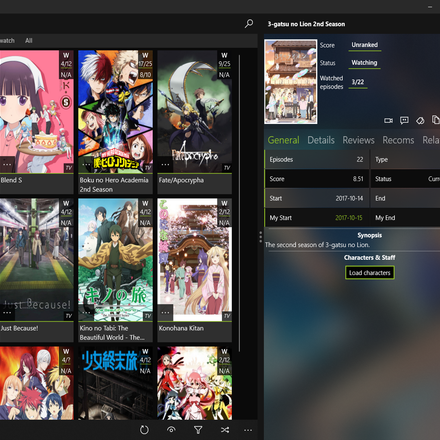Open the Boku no Hero Academia ellipsis menu
The height and width of the screenshot is (440, 440).
pyautogui.click(x=86, y=164)
